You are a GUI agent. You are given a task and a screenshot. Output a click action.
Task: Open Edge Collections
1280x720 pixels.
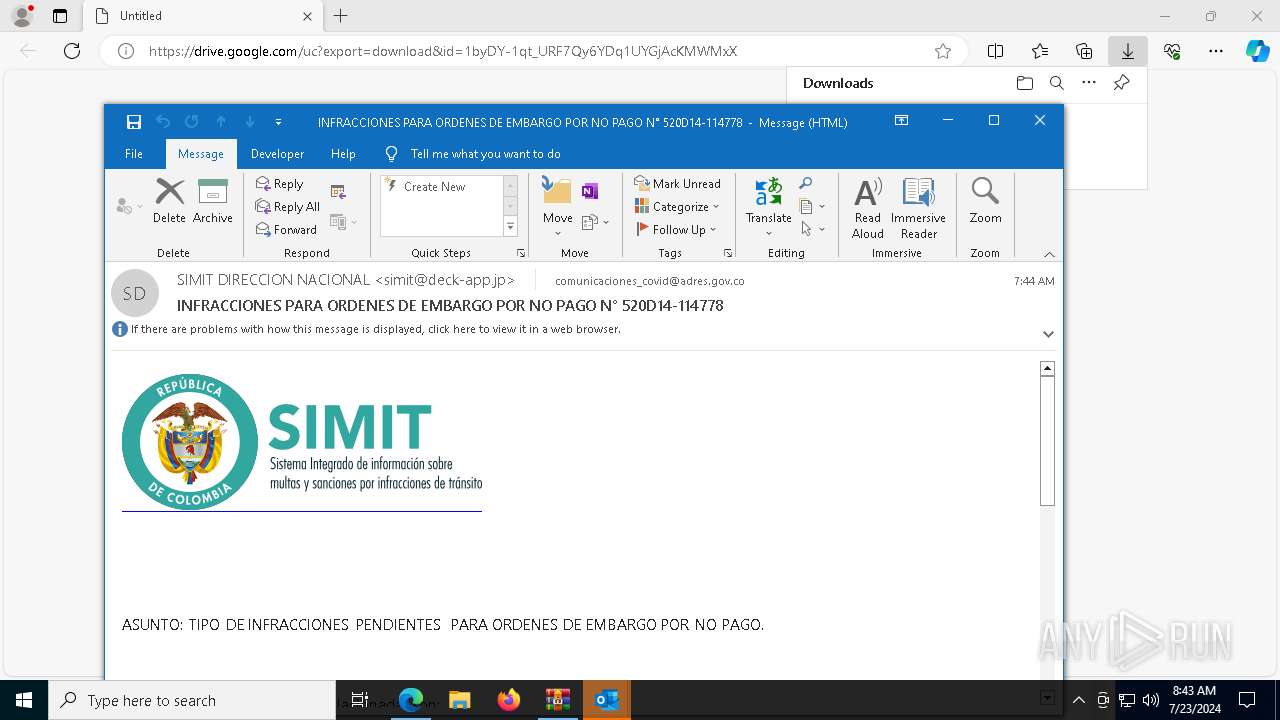[x=1084, y=51]
